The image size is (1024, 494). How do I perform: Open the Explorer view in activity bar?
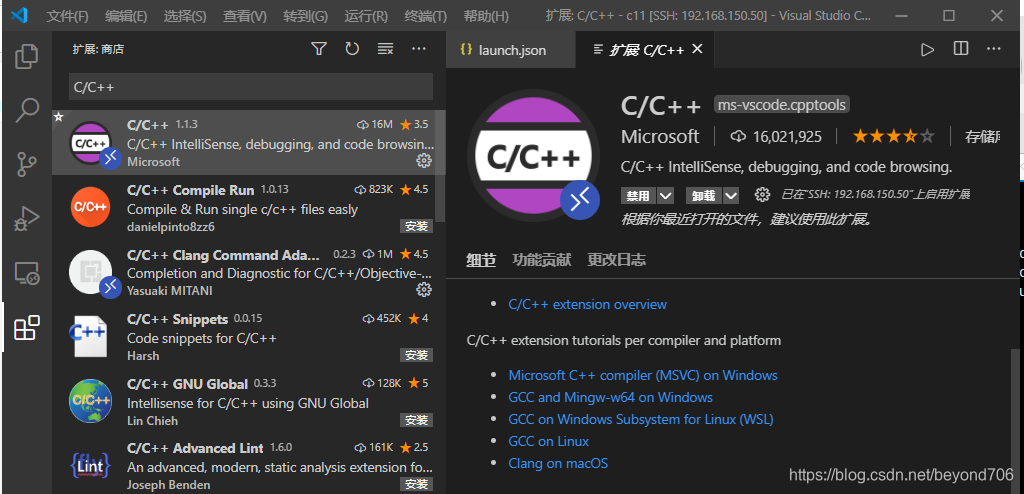click(27, 56)
